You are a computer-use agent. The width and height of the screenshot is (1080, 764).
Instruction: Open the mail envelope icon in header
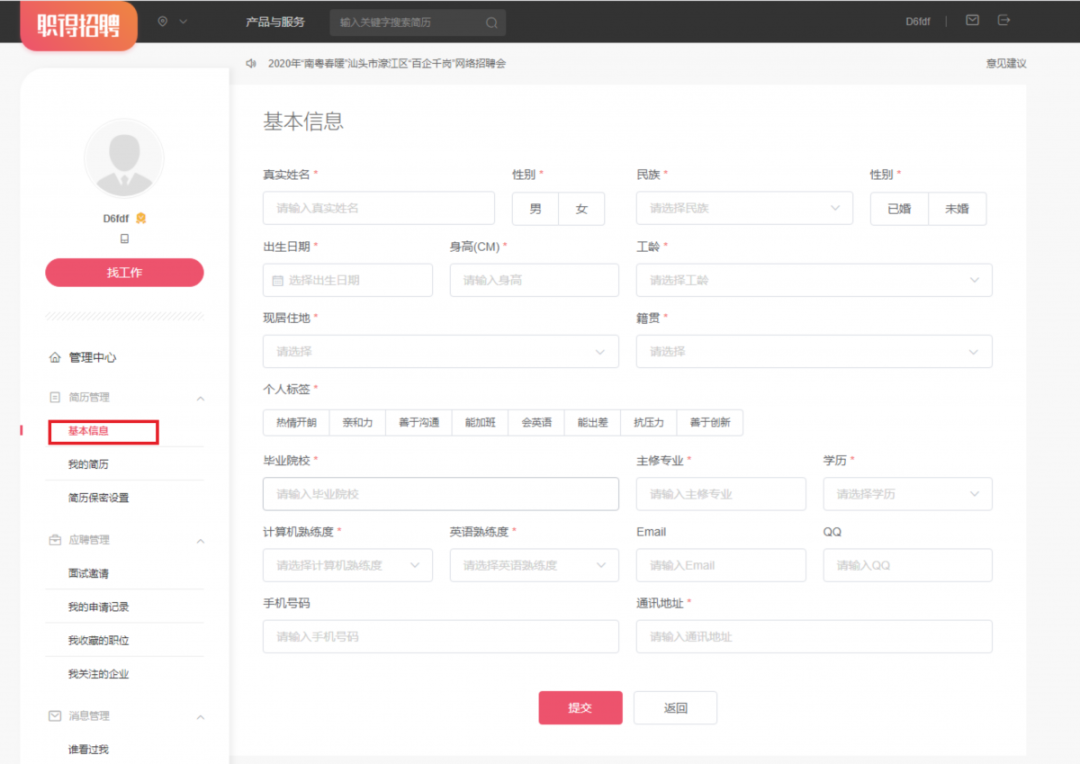[972, 20]
